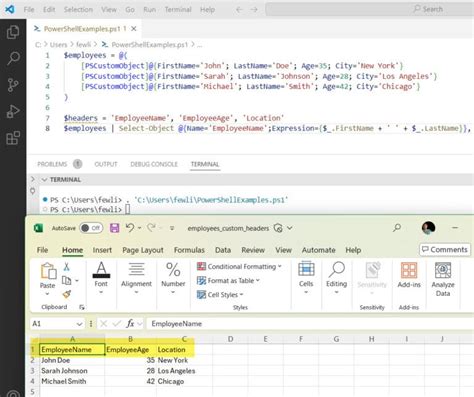
Task: Open Source Control view in VS Code
Action: point(13,85)
